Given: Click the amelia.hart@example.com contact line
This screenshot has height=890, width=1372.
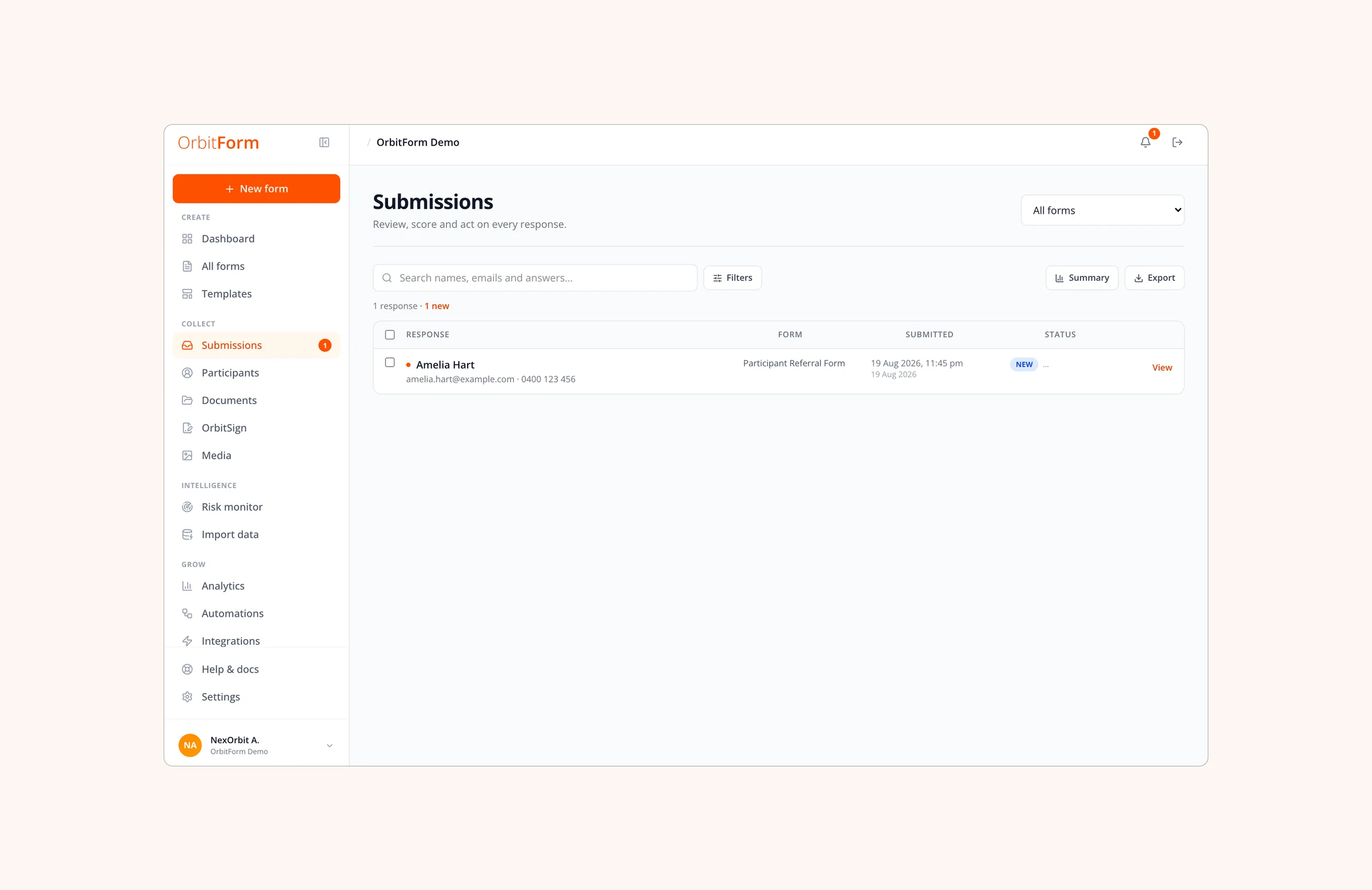Looking at the screenshot, I should tap(490, 380).
